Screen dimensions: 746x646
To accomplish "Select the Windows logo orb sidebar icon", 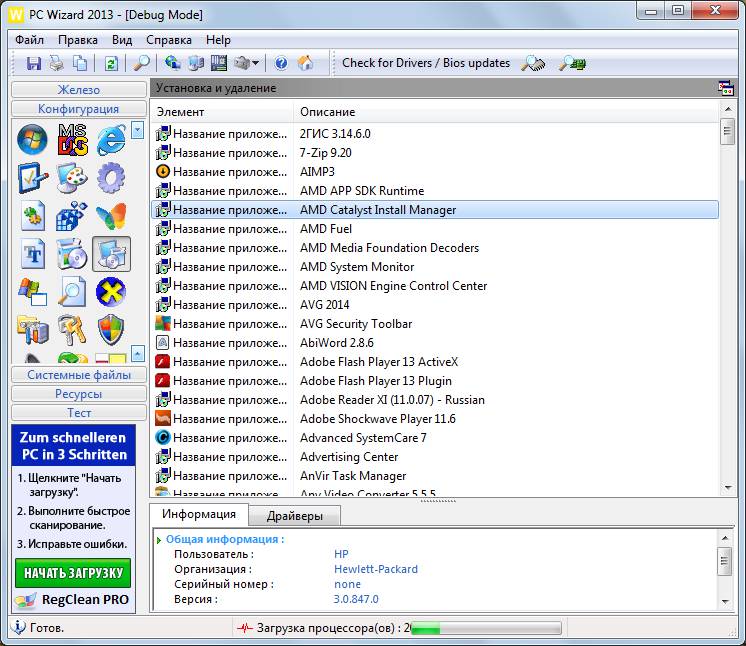I will coord(32,139).
